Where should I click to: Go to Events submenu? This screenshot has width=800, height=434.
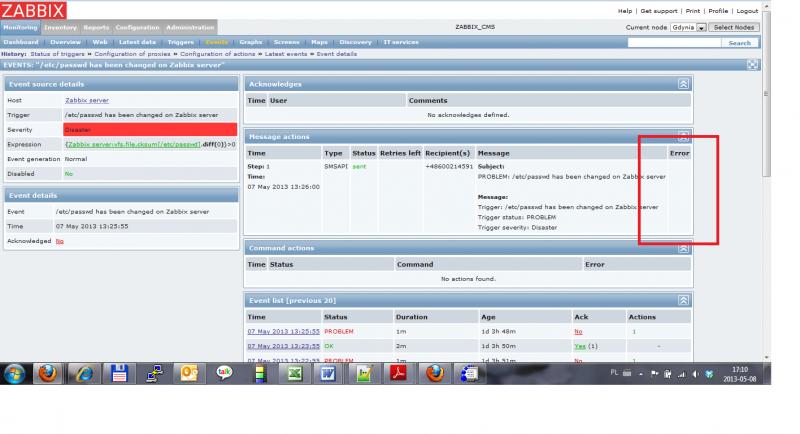click(x=217, y=42)
